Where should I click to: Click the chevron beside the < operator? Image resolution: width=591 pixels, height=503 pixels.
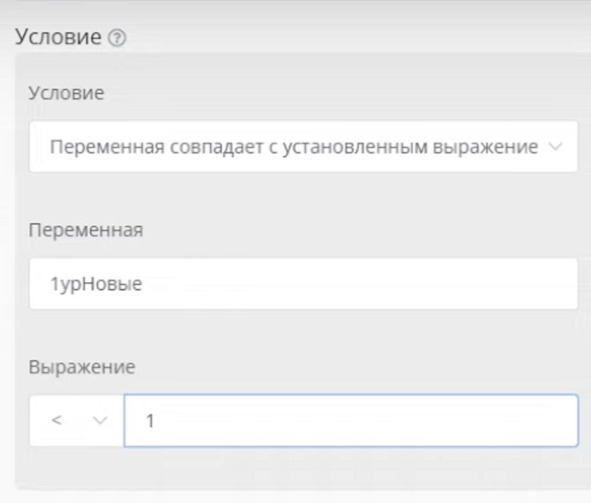pos(100,420)
